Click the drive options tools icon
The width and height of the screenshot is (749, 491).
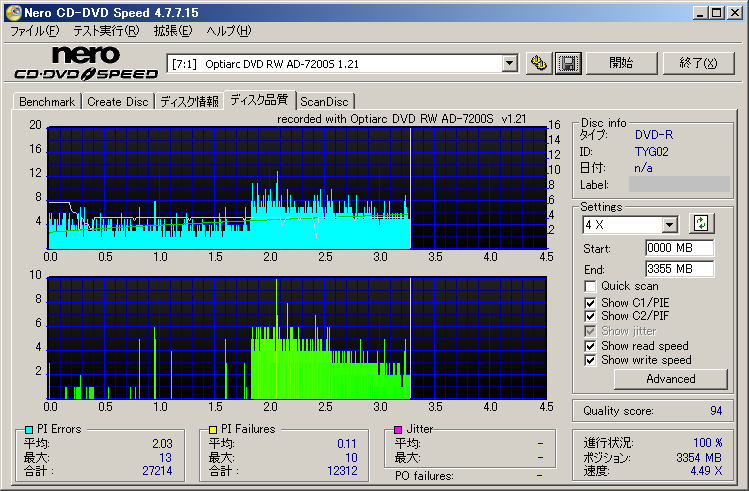pos(539,63)
